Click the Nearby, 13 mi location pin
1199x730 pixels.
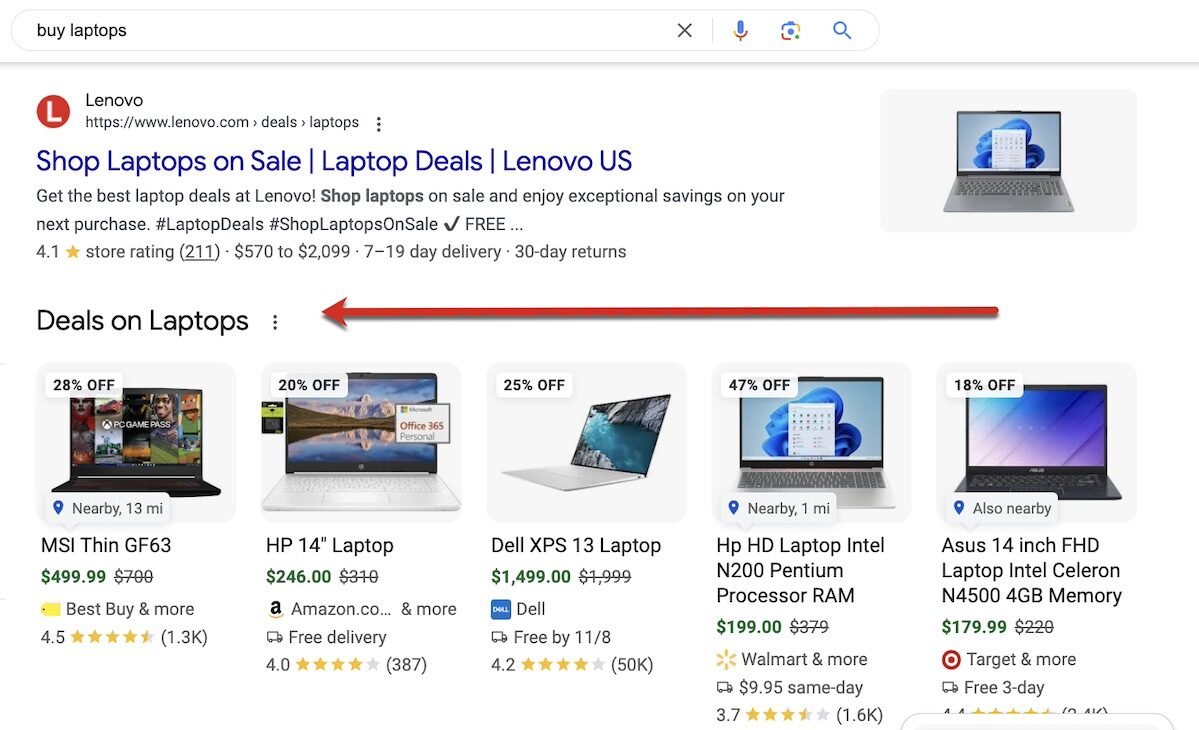[x=58, y=508]
